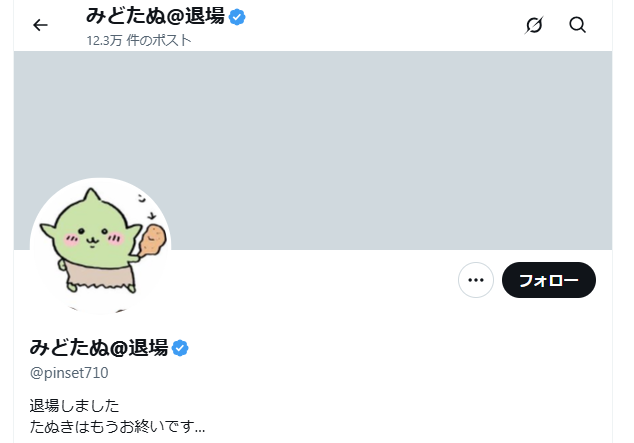
Task: Open the three-dot more options button
Action: [476, 280]
